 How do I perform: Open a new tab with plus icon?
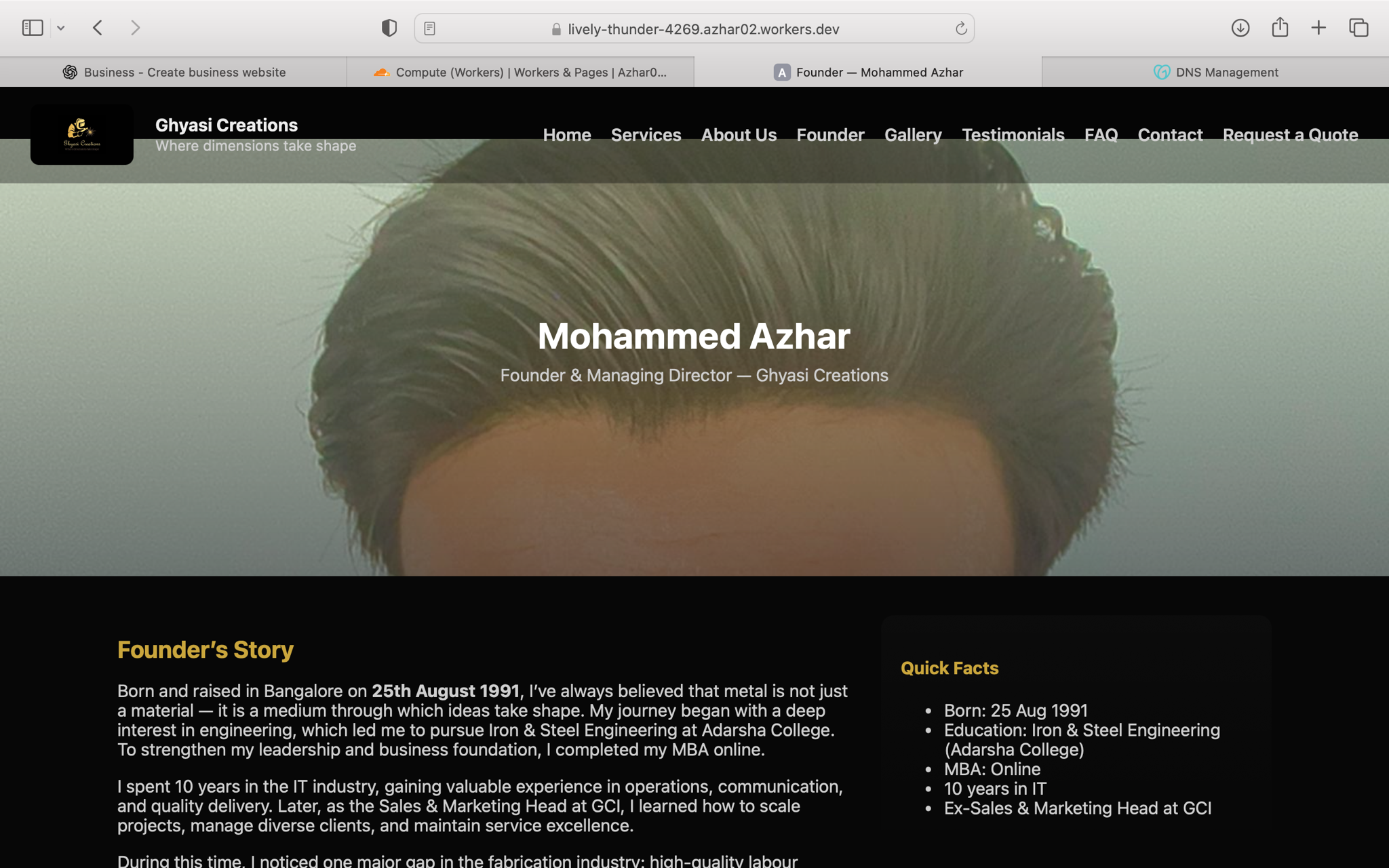pos(1318,28)
